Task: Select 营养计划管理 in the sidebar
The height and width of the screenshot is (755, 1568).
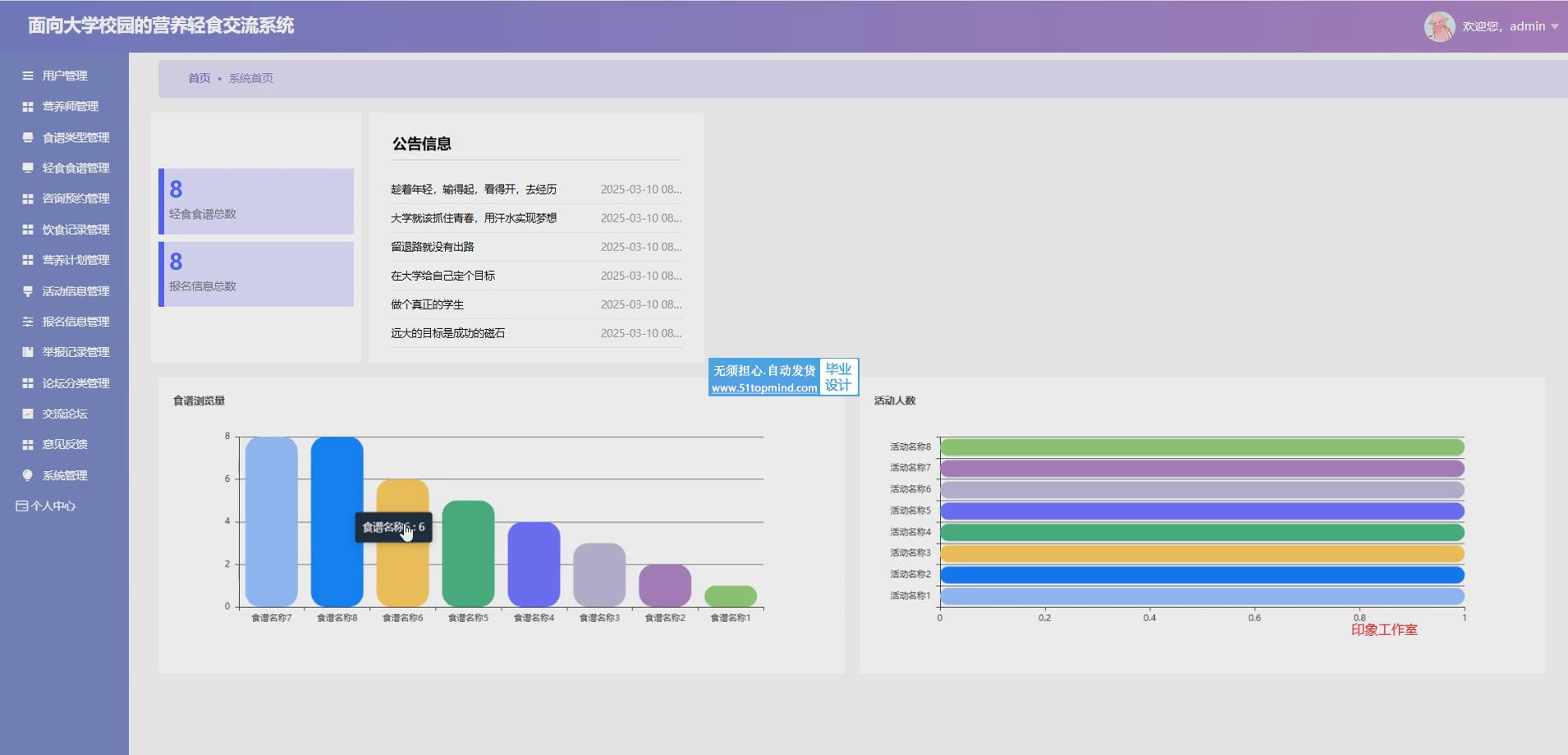Action: [76, 260]
